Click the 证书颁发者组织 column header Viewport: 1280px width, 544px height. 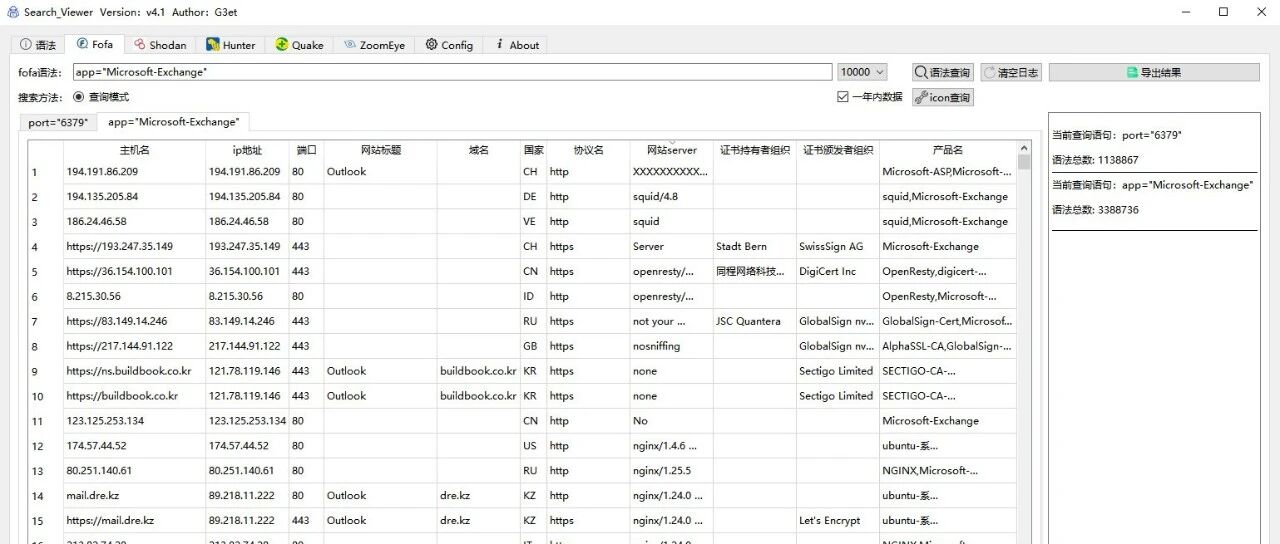[x=838, y=150]
